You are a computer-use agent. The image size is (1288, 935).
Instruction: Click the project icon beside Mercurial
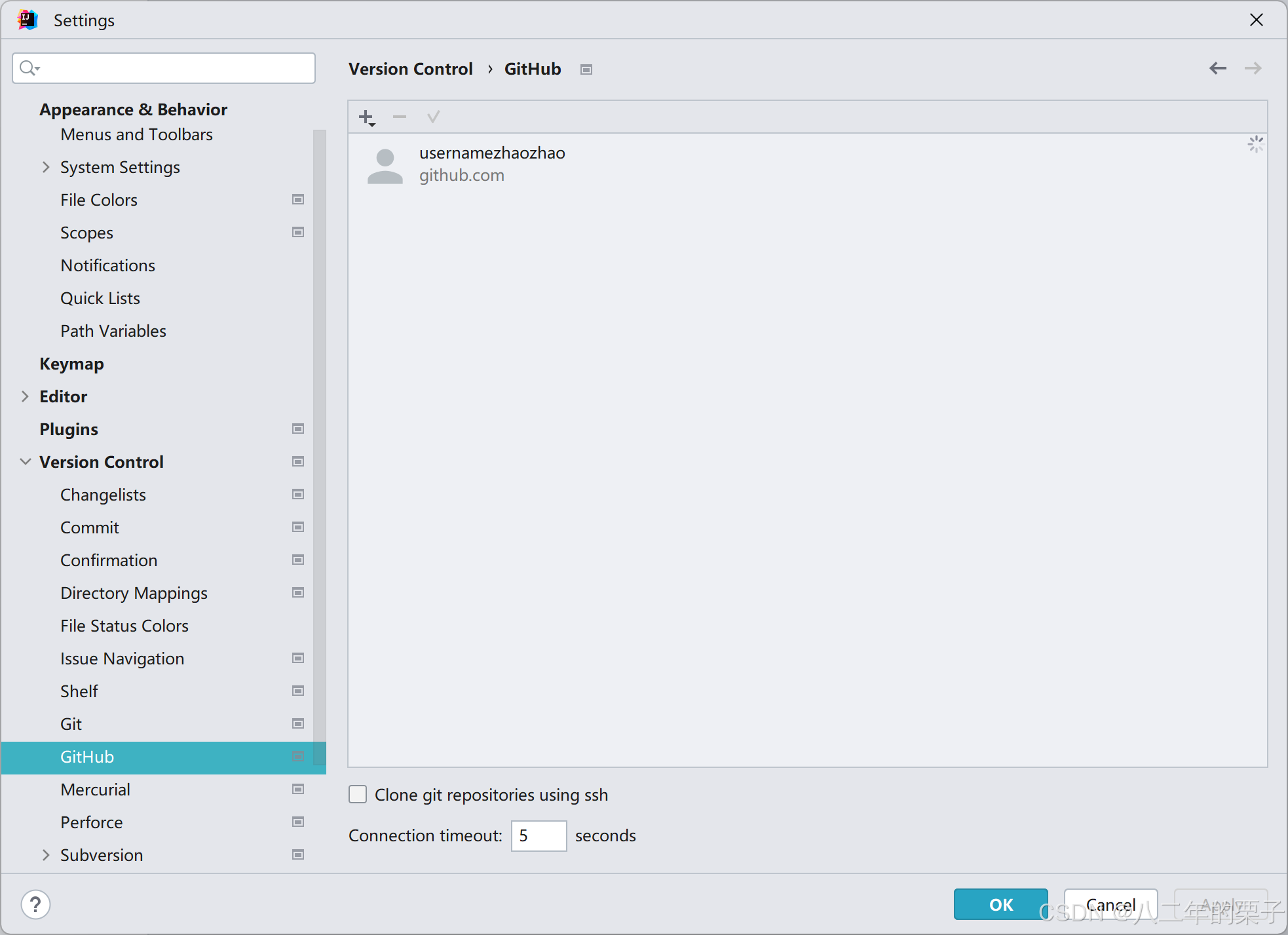click(298, 789)
